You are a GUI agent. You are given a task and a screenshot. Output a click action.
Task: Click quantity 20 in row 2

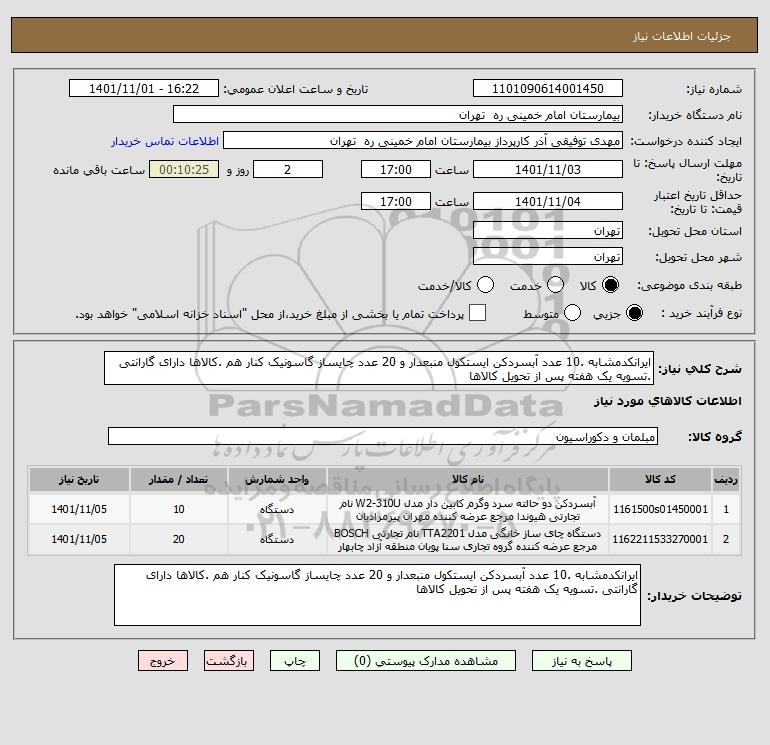179,539
